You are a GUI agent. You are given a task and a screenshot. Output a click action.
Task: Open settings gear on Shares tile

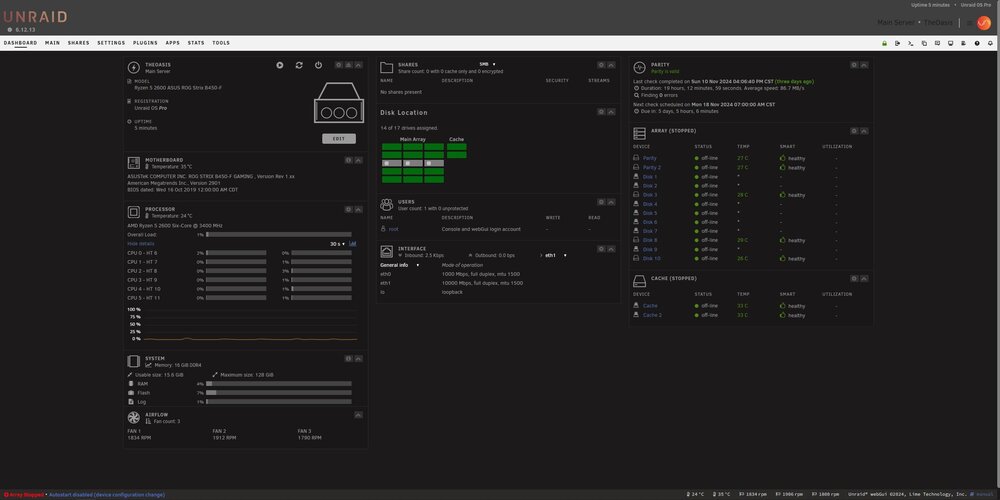[601, 65]
